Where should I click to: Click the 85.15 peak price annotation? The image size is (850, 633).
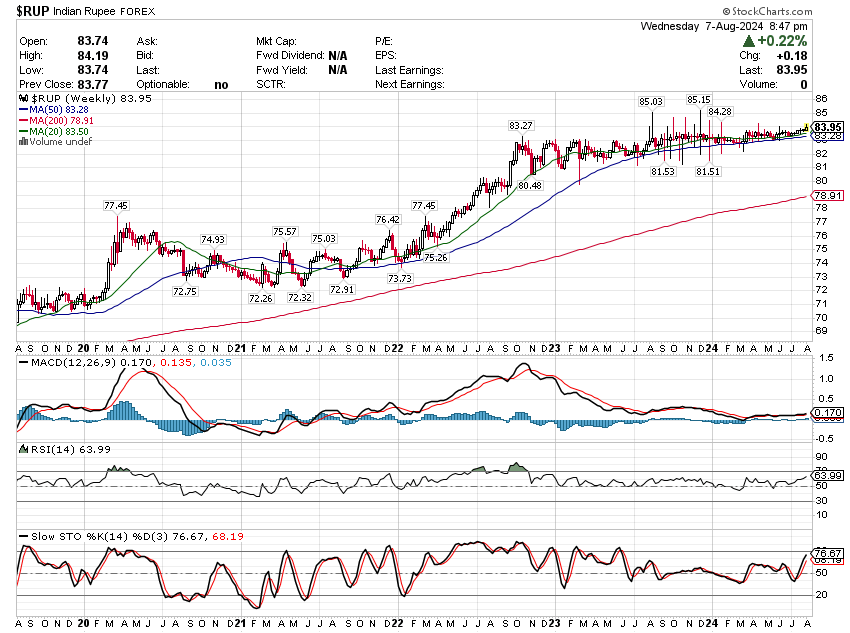[x=698, y=100]
